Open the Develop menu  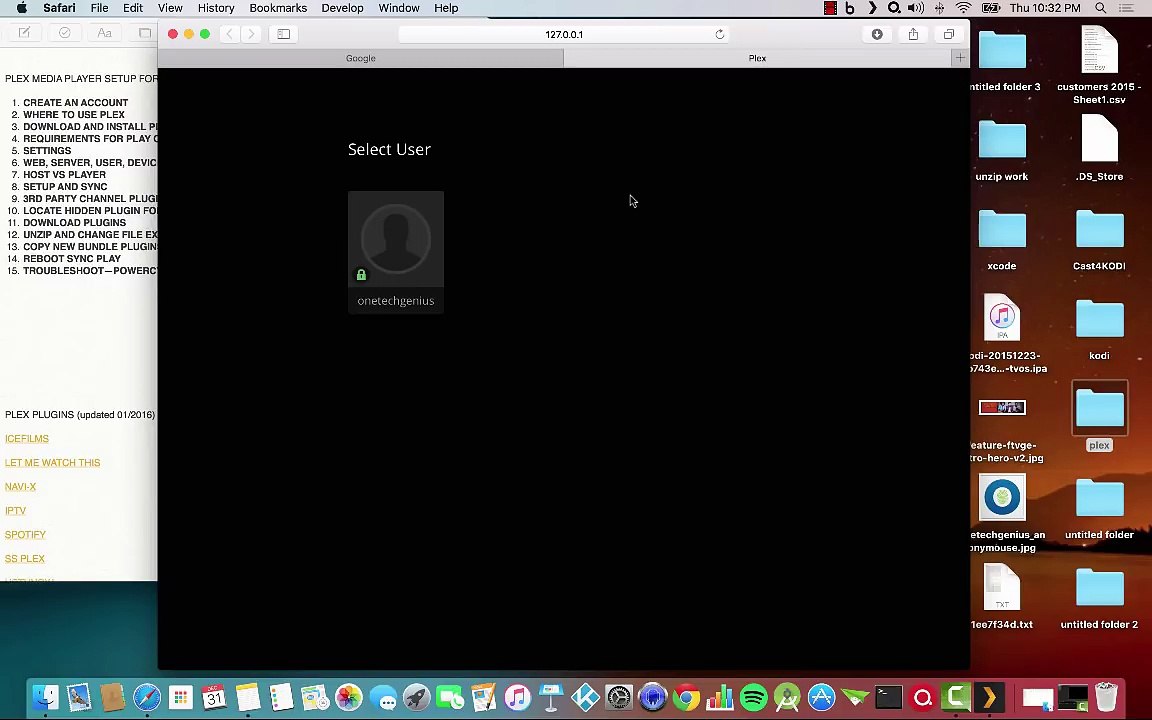(x=342, y=8)
